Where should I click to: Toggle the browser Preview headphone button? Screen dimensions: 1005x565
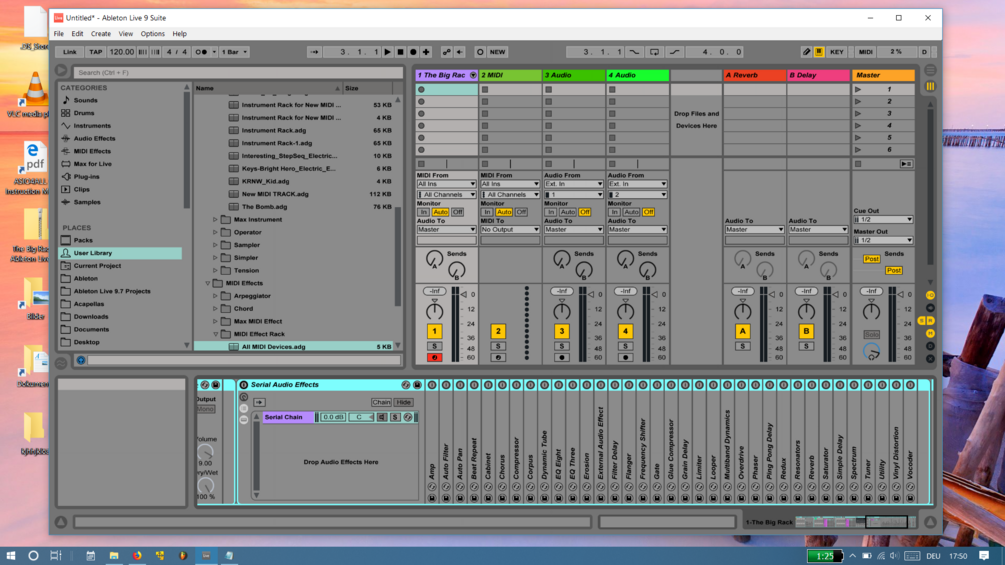[x=81, y=361]
